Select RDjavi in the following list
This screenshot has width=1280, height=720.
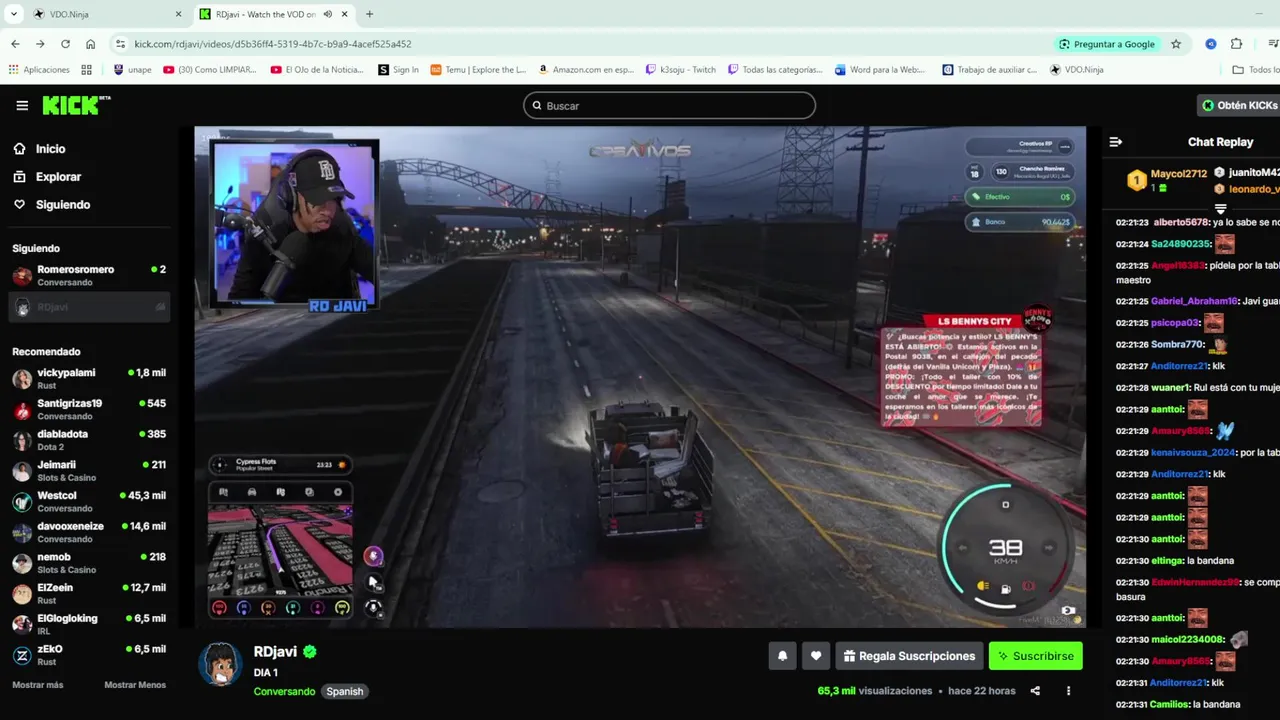point(88,307)
